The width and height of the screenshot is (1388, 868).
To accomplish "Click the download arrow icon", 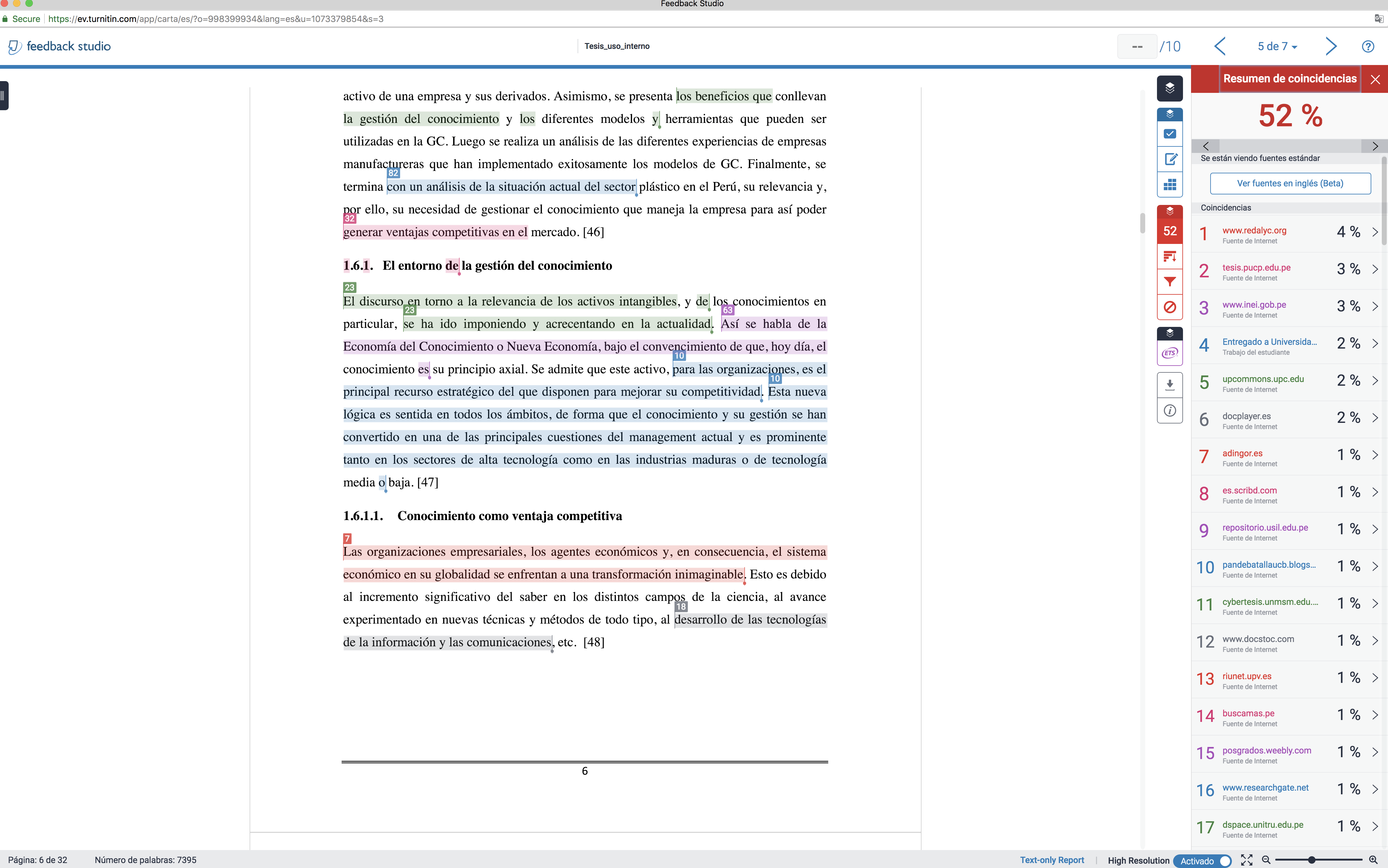I will (1169, 385).
